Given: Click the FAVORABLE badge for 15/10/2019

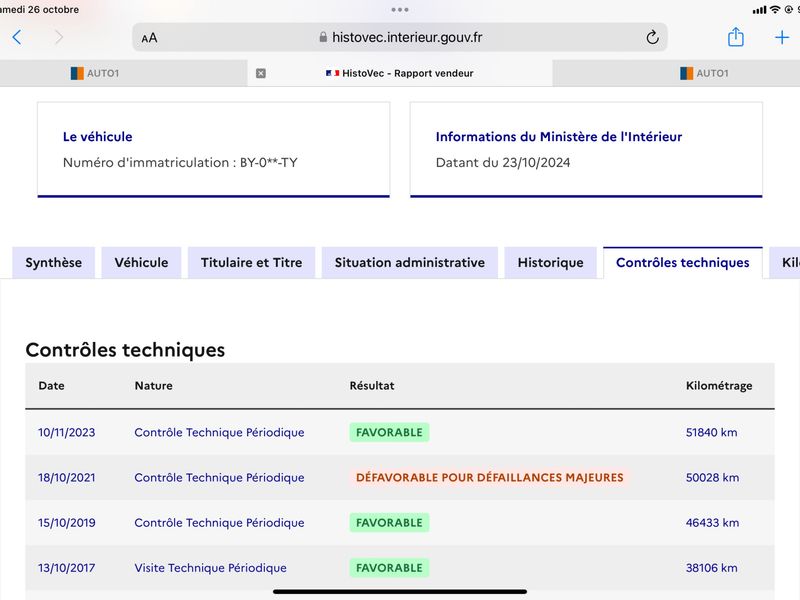Looking at the screenshot, I should (x=389, y=523).
